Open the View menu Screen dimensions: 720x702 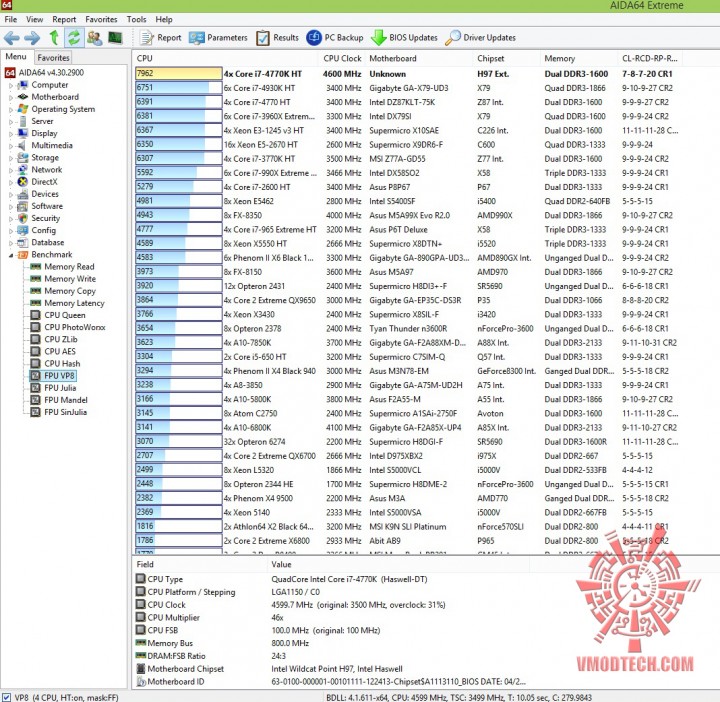point(34,19)
